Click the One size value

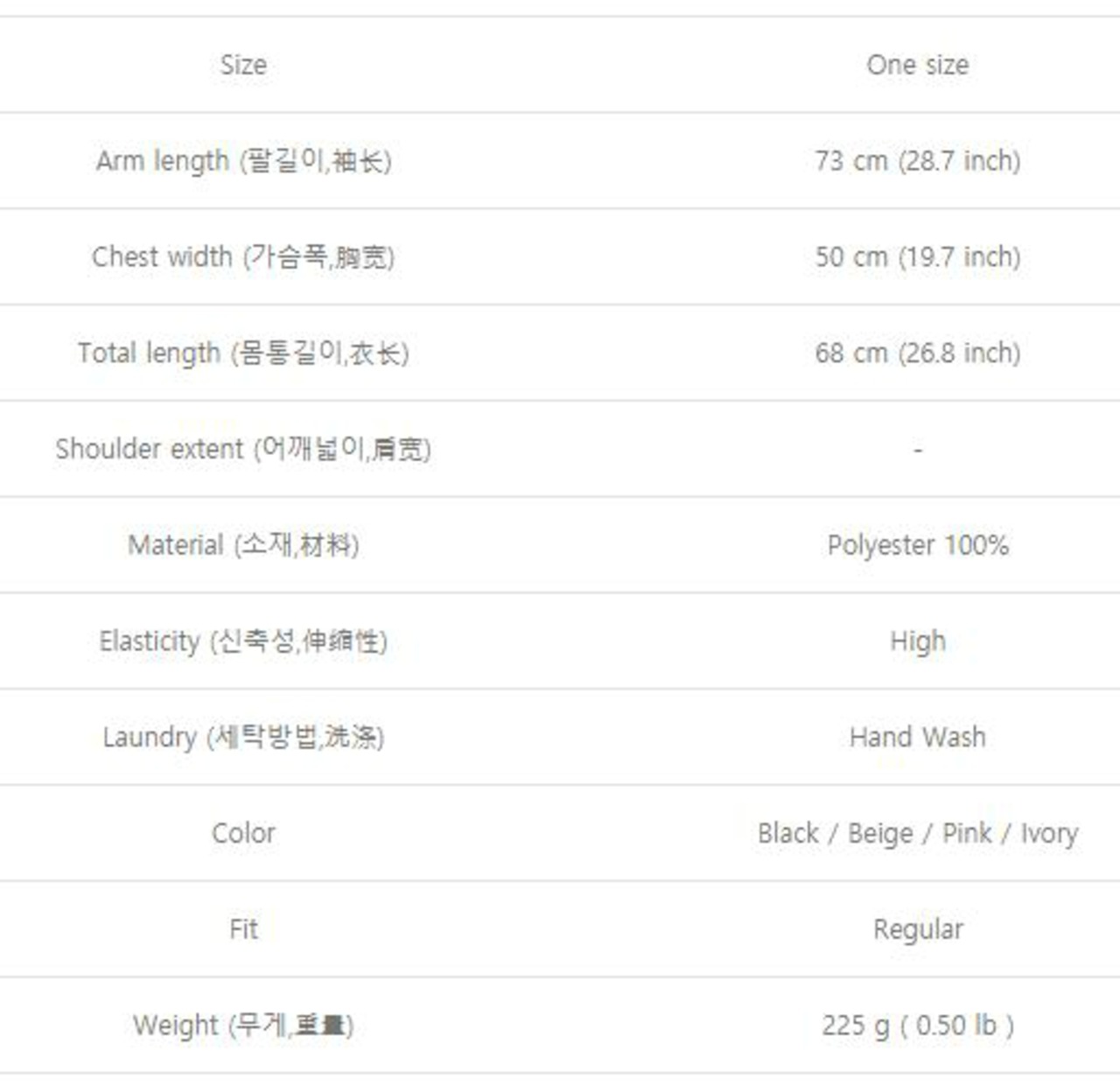coord(917,65)
